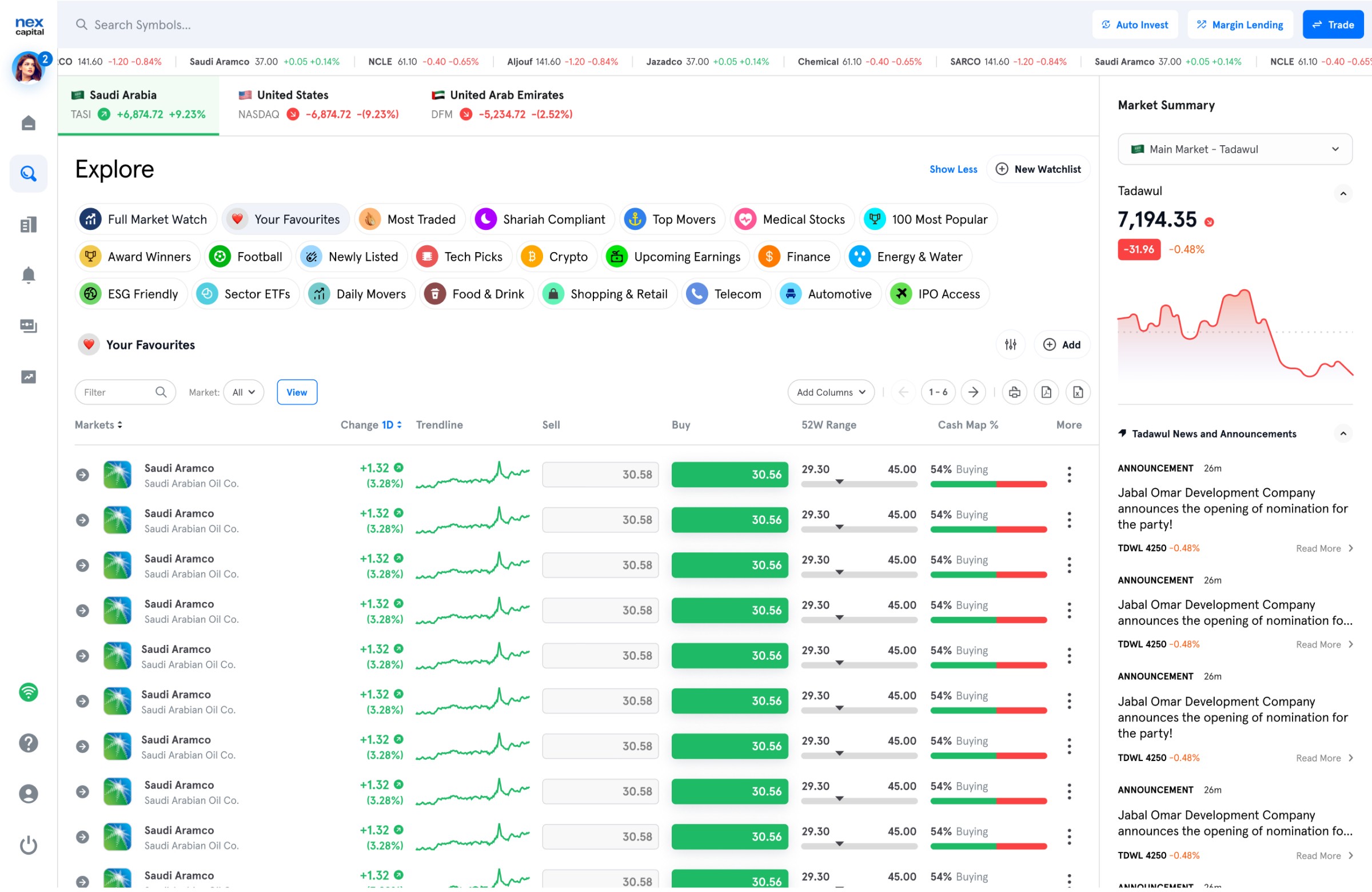1372x892 pixels.
Task: Click the Aljouf ticker item
Action: pyautogui.click(x=562, y=62)
